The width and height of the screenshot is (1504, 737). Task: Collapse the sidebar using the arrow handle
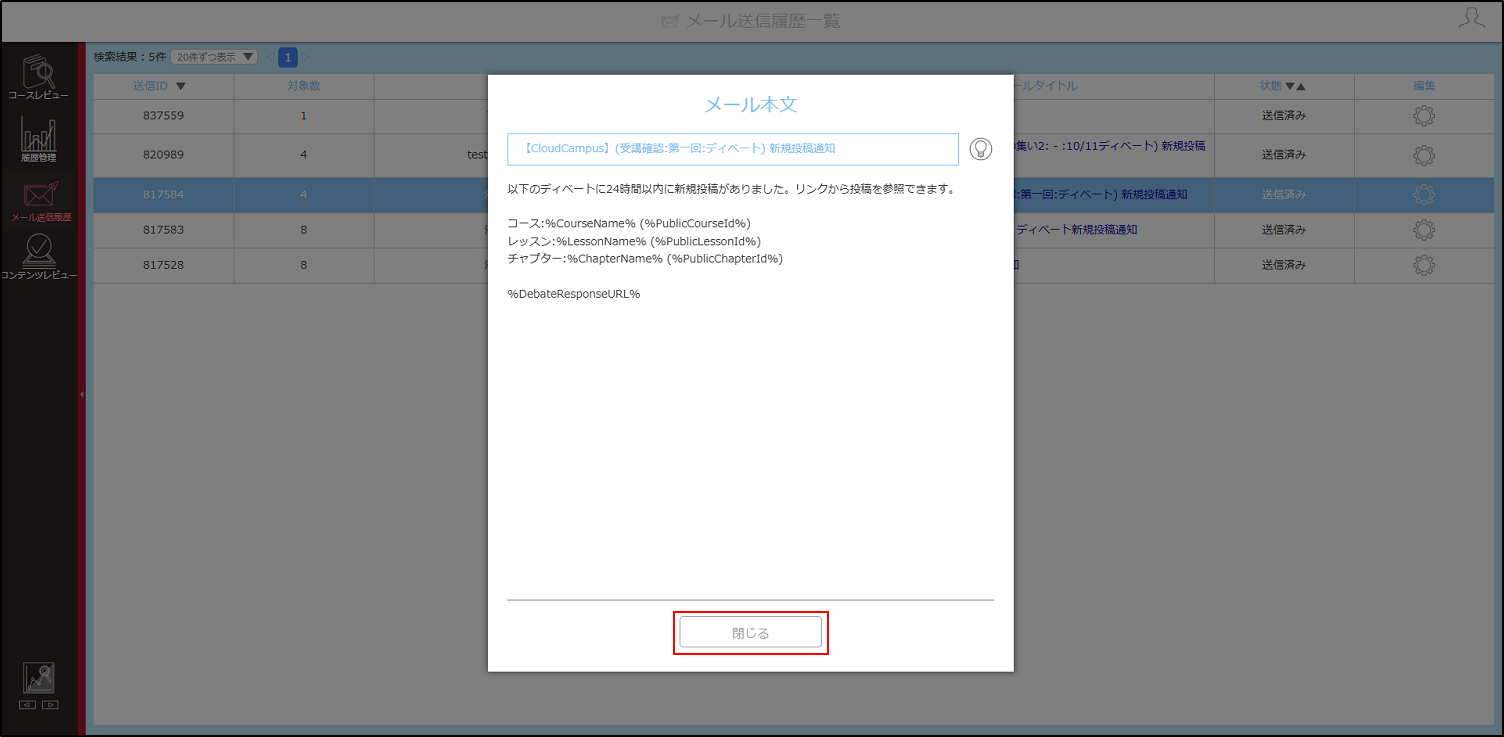click(81, 395)
